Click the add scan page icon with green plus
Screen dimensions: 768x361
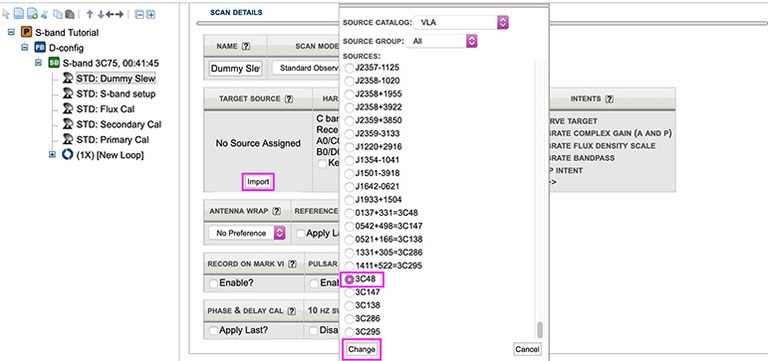click(x=32, y=14)
